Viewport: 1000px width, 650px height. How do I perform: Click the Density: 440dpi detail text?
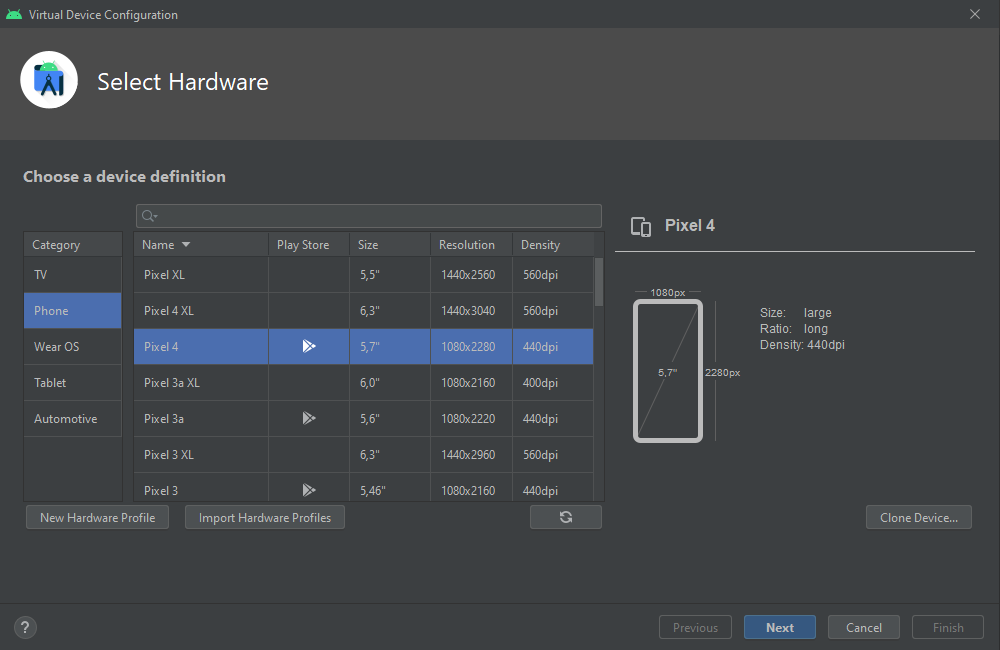(802, 344)
